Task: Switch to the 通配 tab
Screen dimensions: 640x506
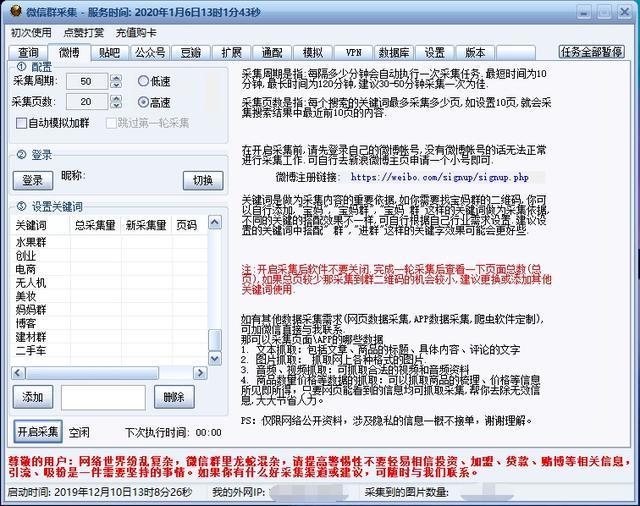Action: pos(272,53)
